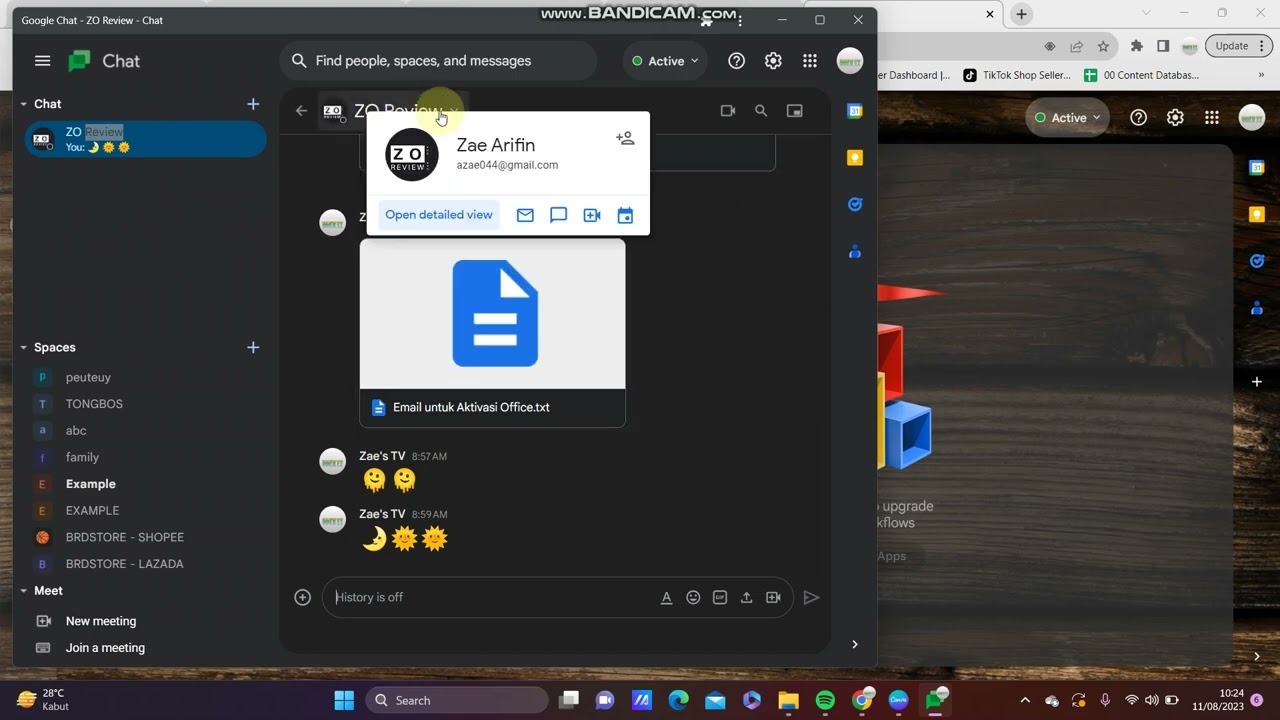
Task: Open File Explorer from taskbar
Action: (788, 700)
